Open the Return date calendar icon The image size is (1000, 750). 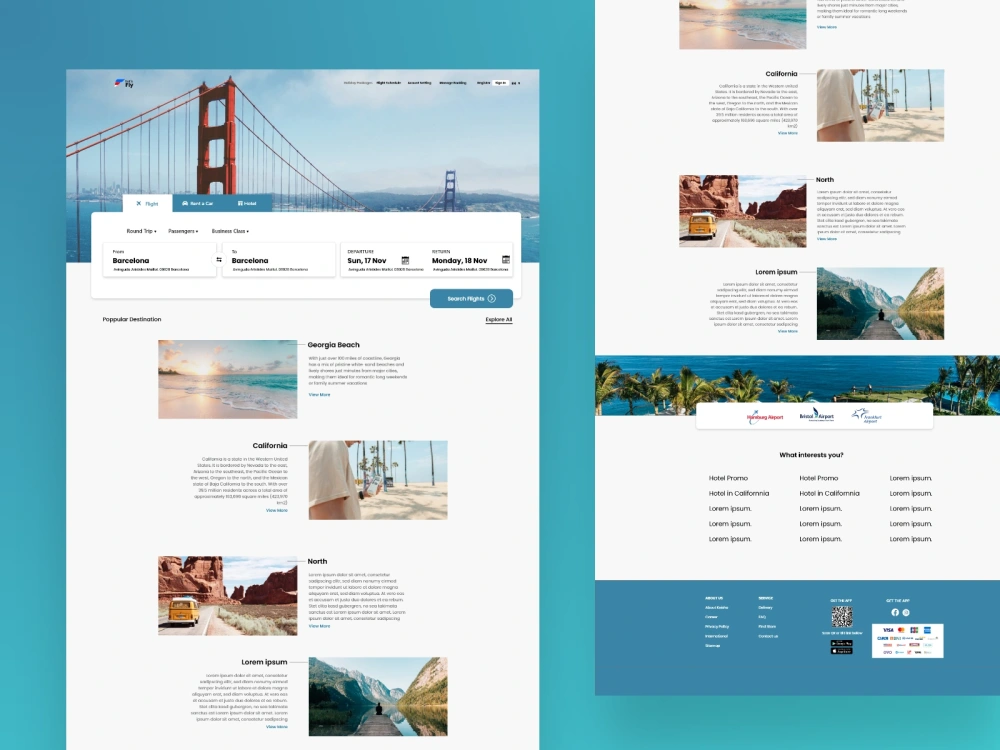[506, 260]
